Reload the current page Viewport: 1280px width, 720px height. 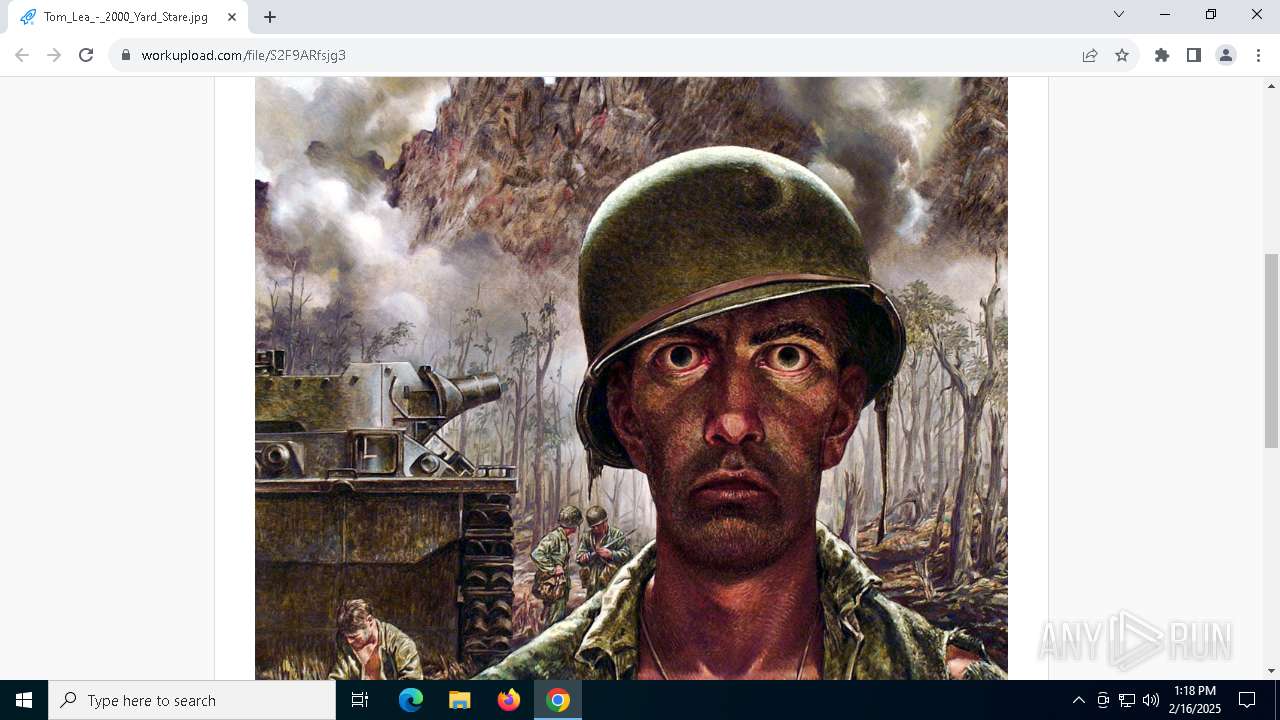[x=86, y=55]
